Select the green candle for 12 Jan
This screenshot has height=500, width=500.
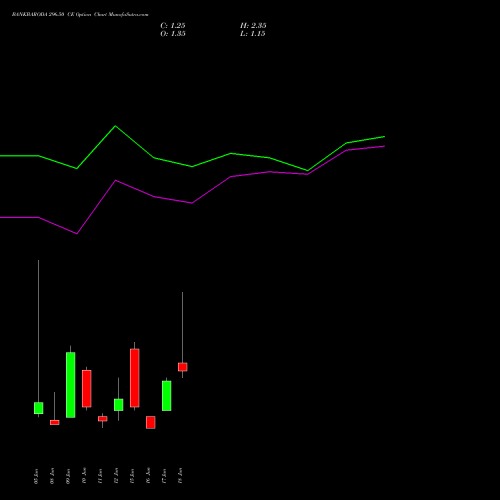point(119,405)
